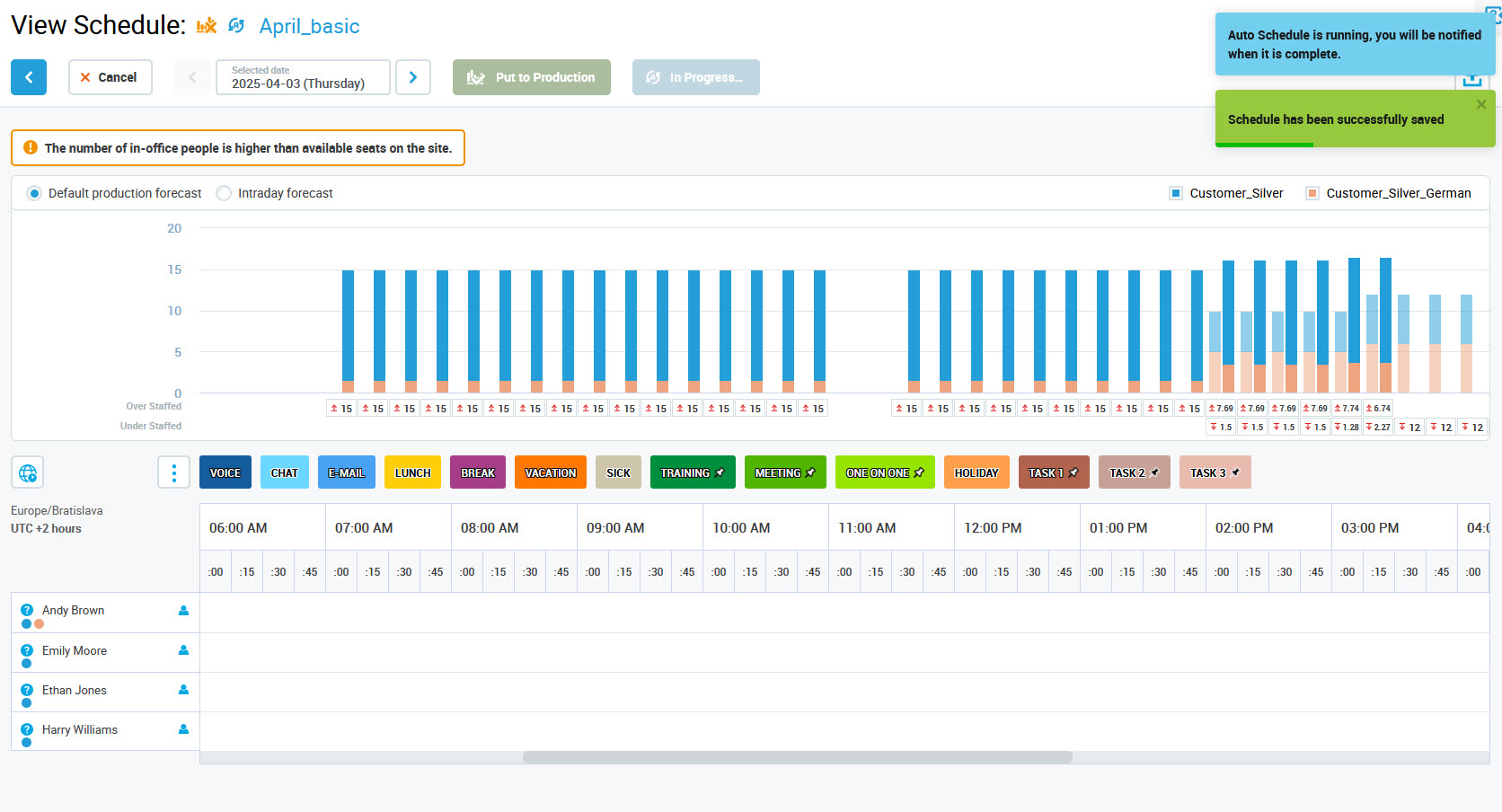1502x812 pixels.
Task: Go to next date with chevron
Action: pyautogui.click(x=413, y=77)
